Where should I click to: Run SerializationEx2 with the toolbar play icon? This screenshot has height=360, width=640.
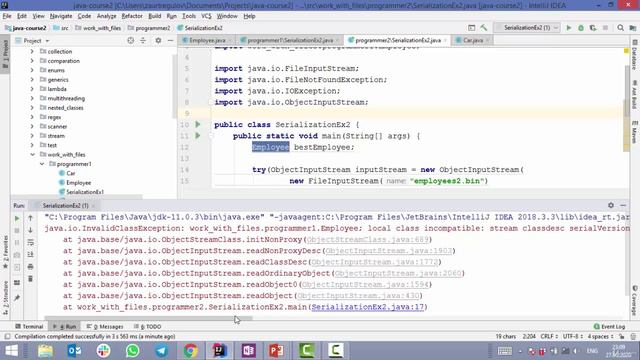[569, 28]
